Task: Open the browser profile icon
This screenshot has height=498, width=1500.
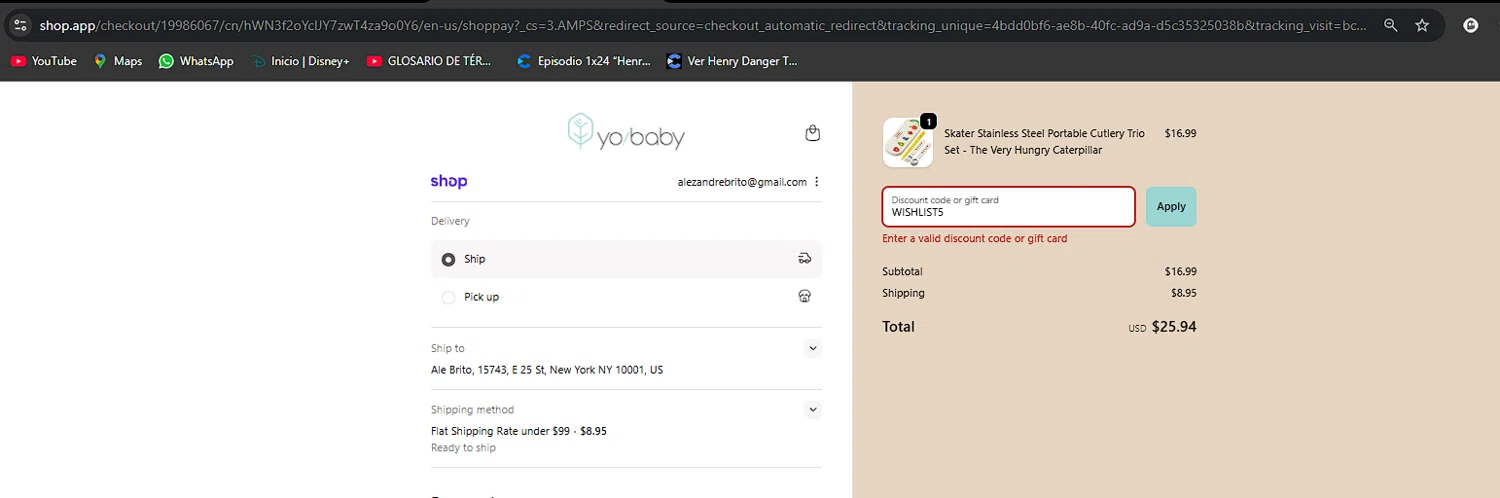Action: pyautogui.click(x=1471, y=25)
